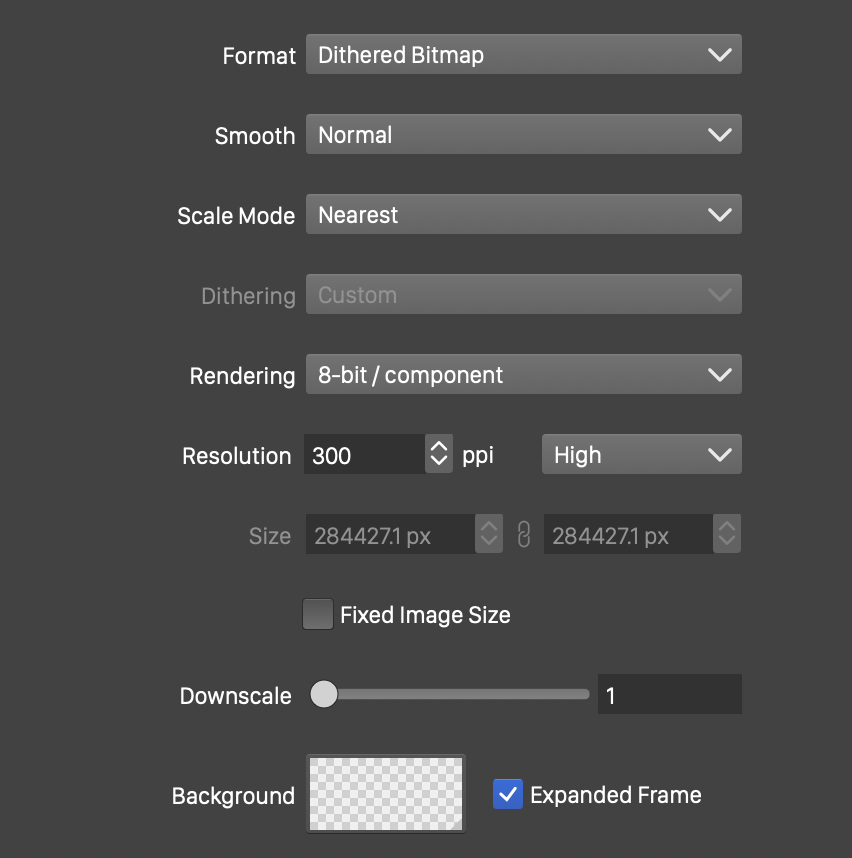Click the disabled Dithering dropdown showing Custom
This screenshot has width=852, height=858.
523,295
